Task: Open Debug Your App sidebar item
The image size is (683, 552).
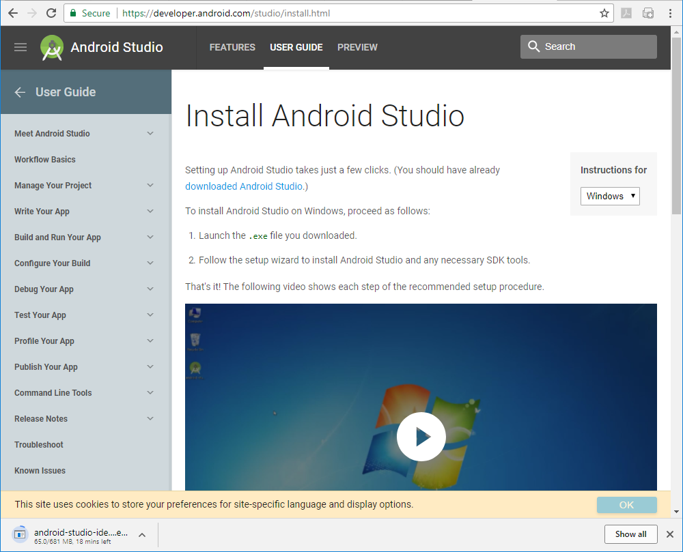Action: tap(44, 289)
